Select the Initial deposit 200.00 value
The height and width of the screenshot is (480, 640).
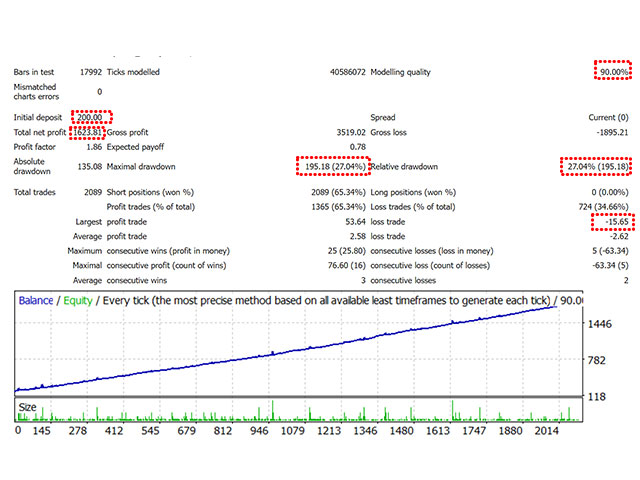click(92, 118)
